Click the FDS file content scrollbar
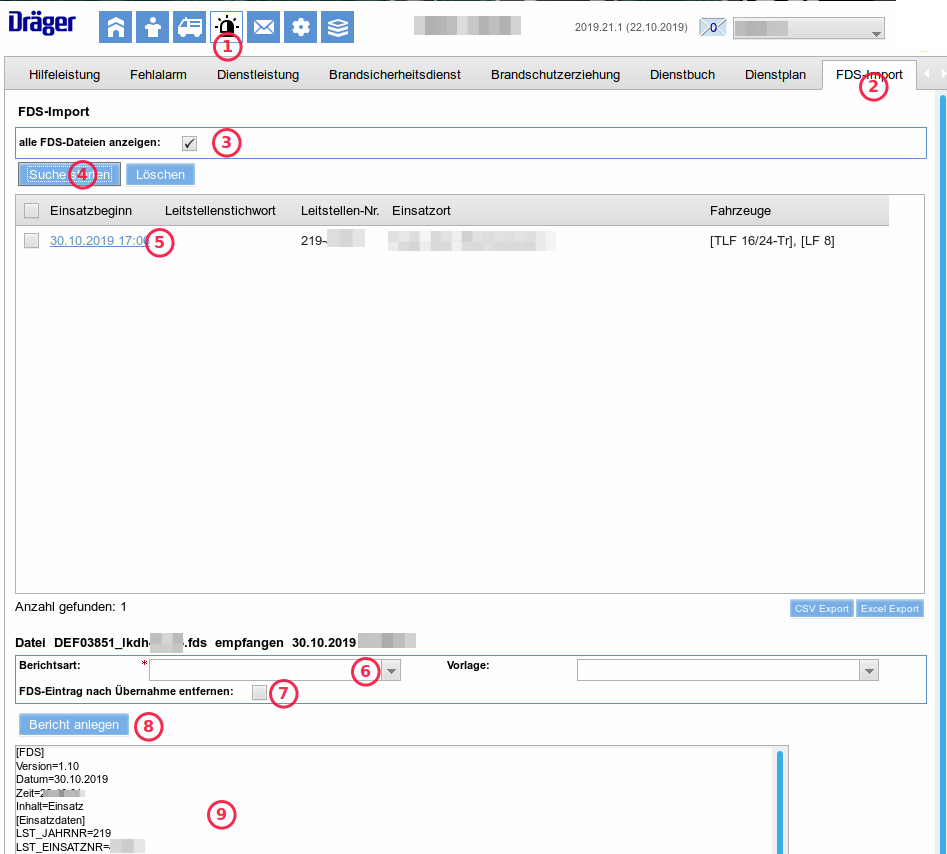Screen dimensions: 947x854 (780, 800)
